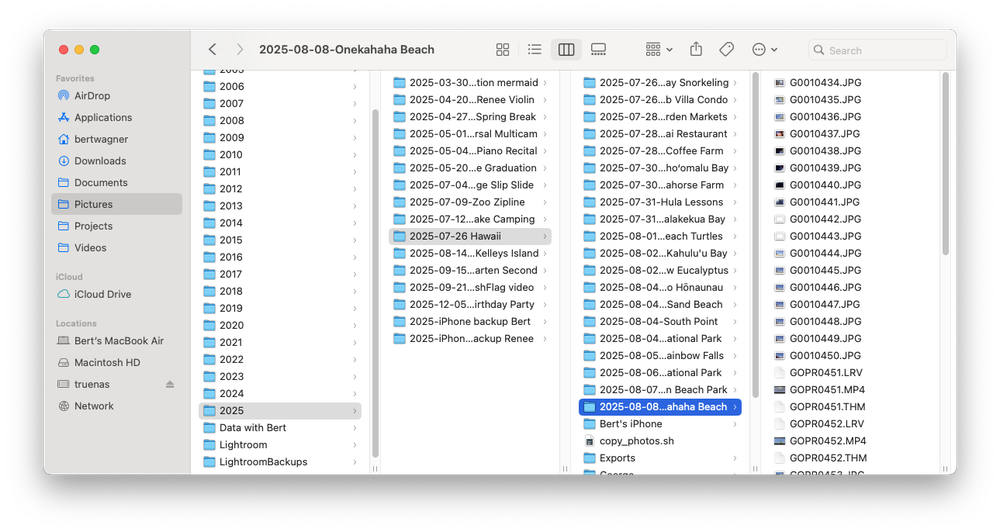The height and width of the screenshot is (532, 1000).
Task: Expand the 2025-08-14...Kelleys Island chevron
Action: tap(545, 253)
